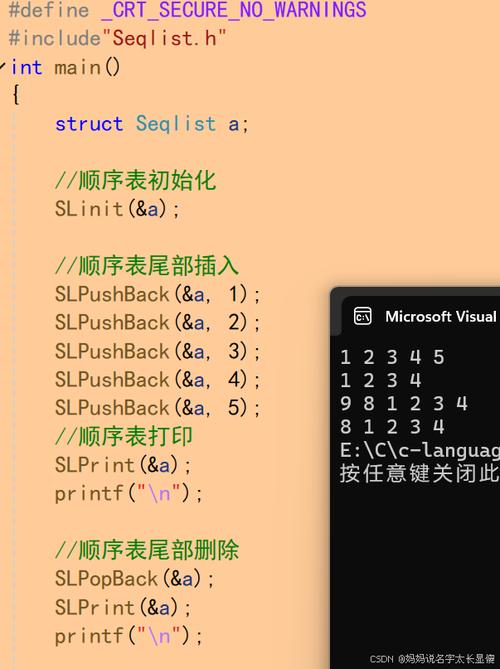This screenshot has width=500, height=669.
Task: Collapse the int main() code block
Action: point(3,66)
